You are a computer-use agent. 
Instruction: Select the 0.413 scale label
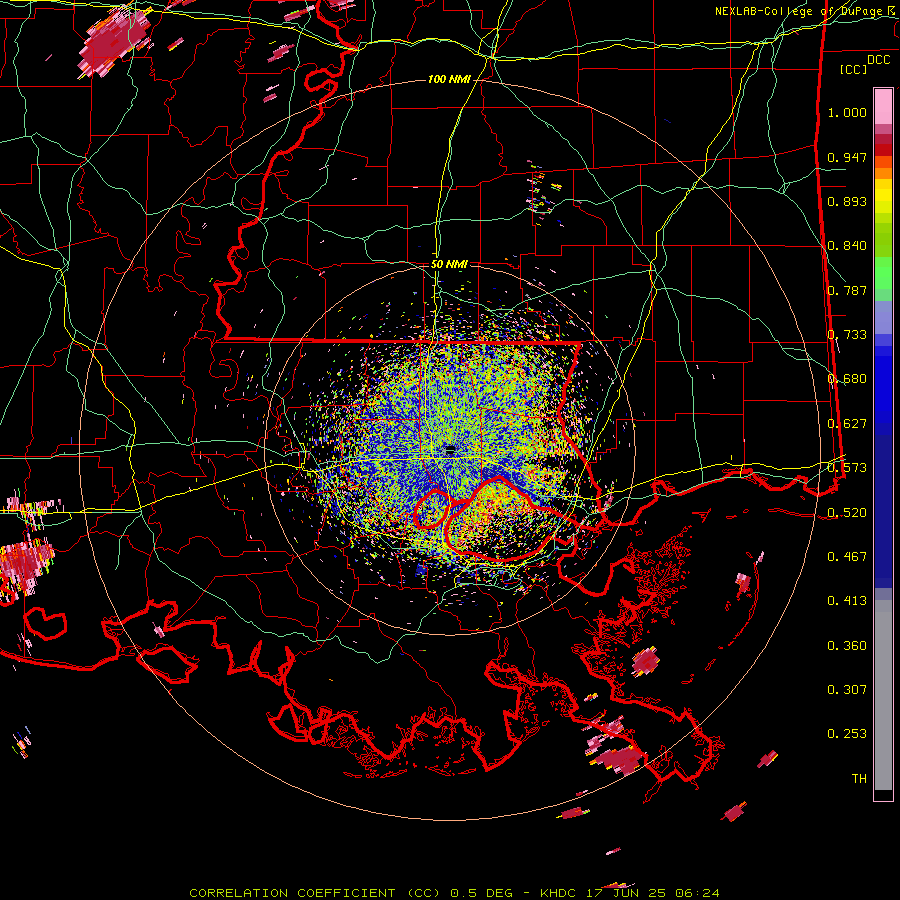coord(847,601)
